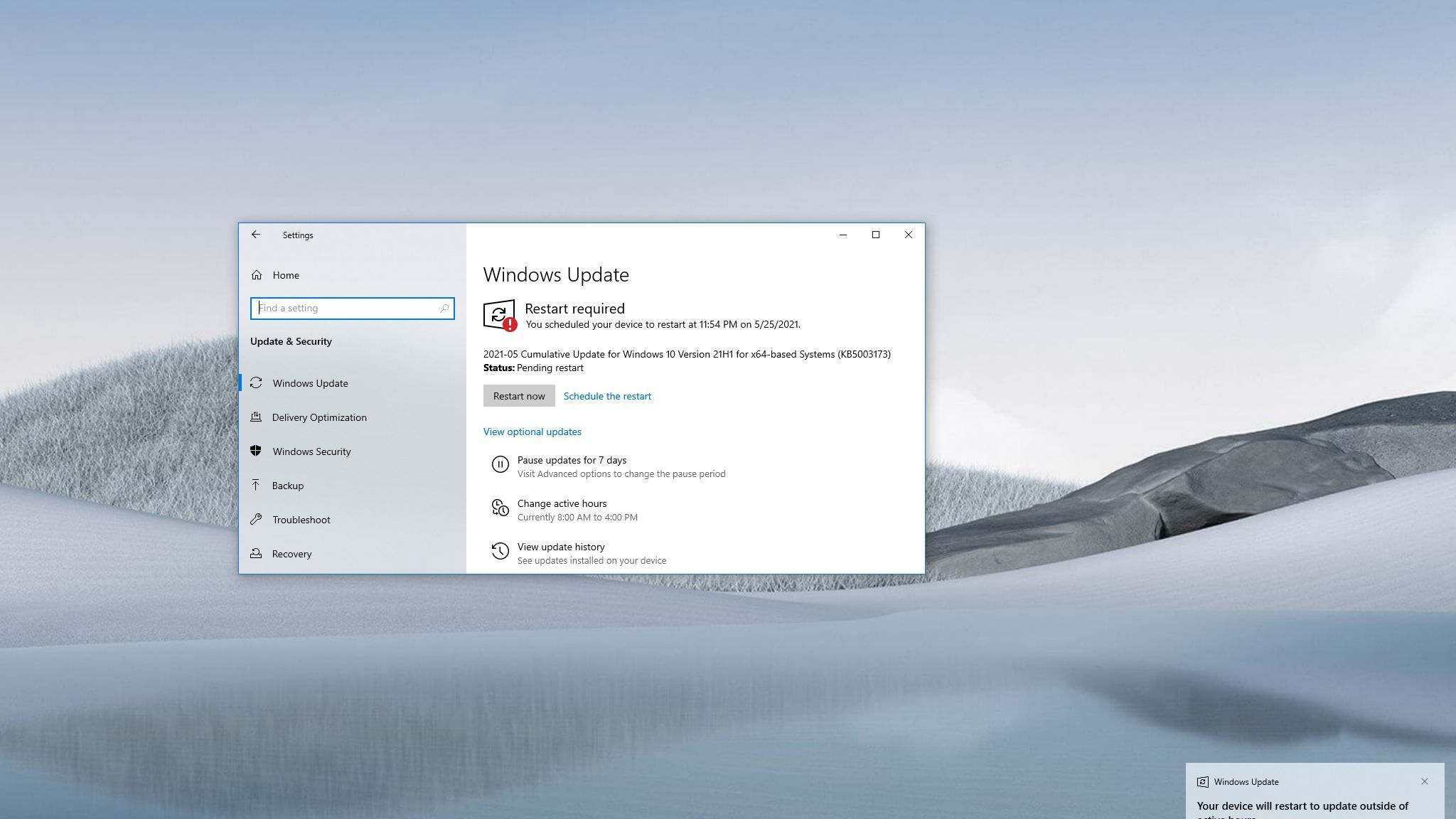Dismiss the Windows Update notification

tap(1424, 781)
